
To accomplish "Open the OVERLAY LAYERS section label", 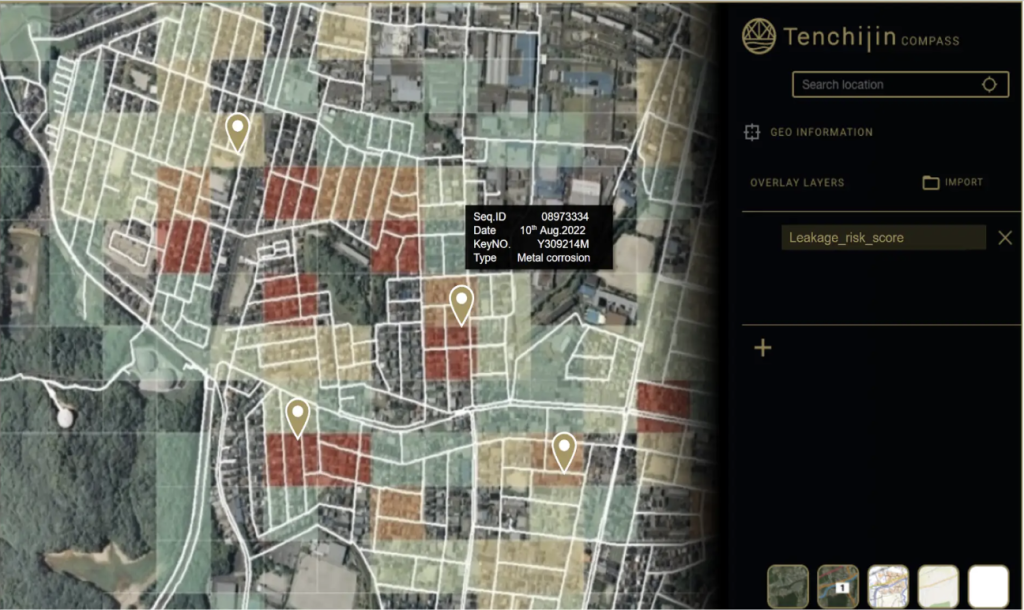I will [x=797, y=183].
